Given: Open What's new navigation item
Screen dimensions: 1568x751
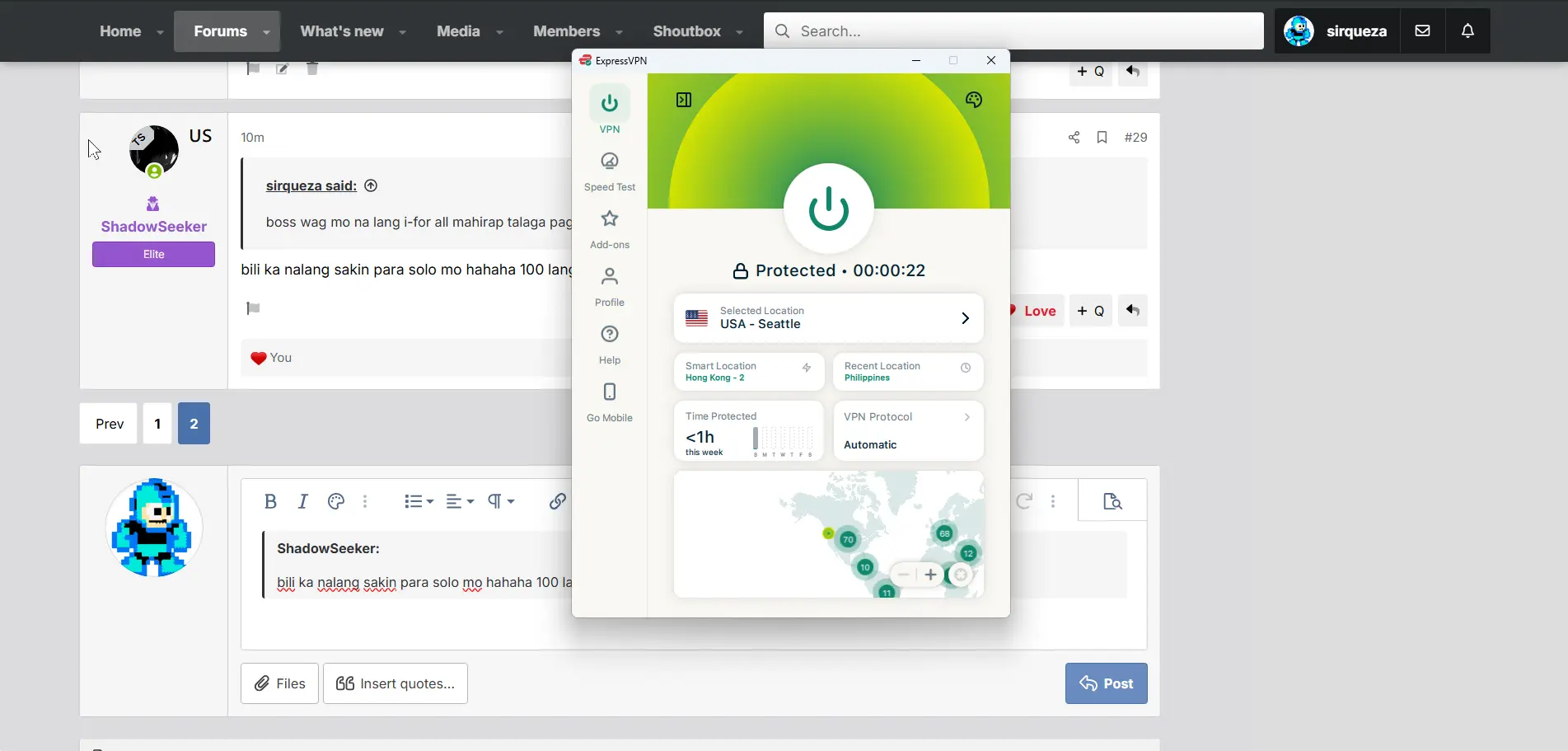Looking at the screenshot, I should 341,31.
